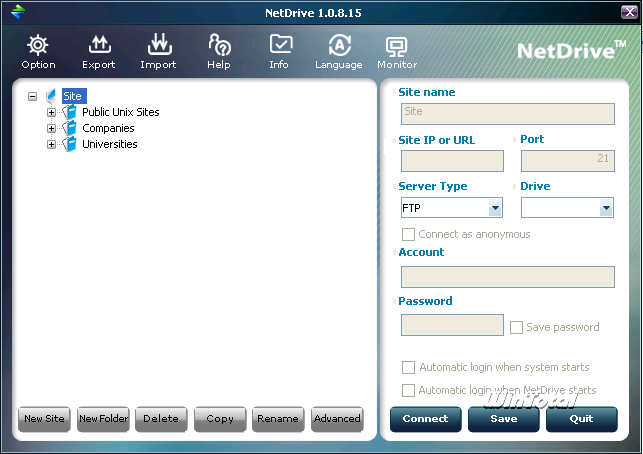Click the New Folder button
The image size is (643, 454).
pos(103,419)
